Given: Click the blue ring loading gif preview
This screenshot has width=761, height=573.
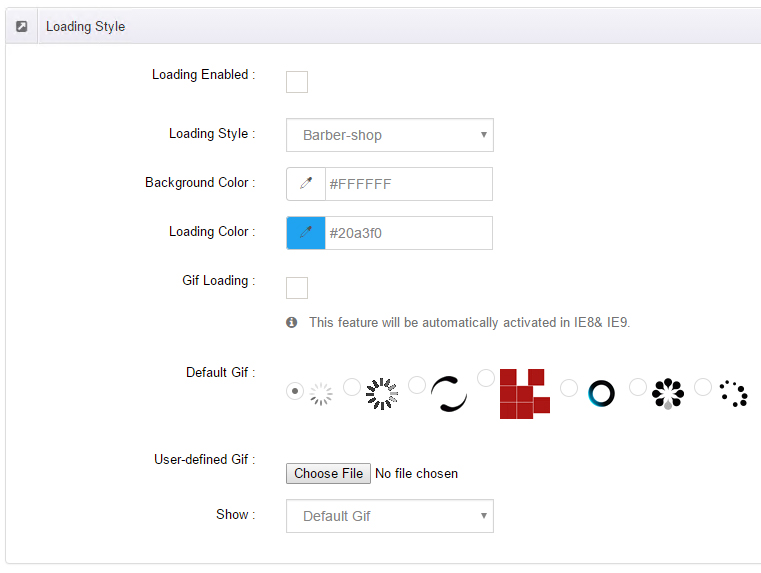Looking at the screenshot, I should [601, 393].
